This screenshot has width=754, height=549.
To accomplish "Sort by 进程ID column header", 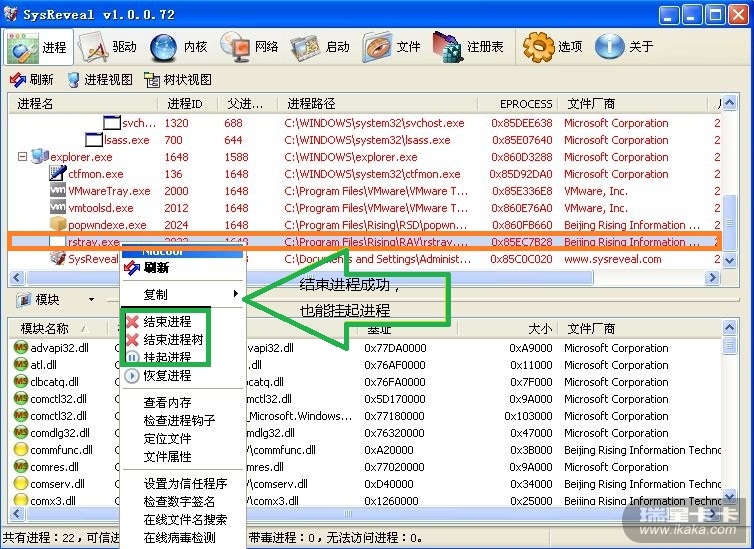I will [x=188, y=104].
